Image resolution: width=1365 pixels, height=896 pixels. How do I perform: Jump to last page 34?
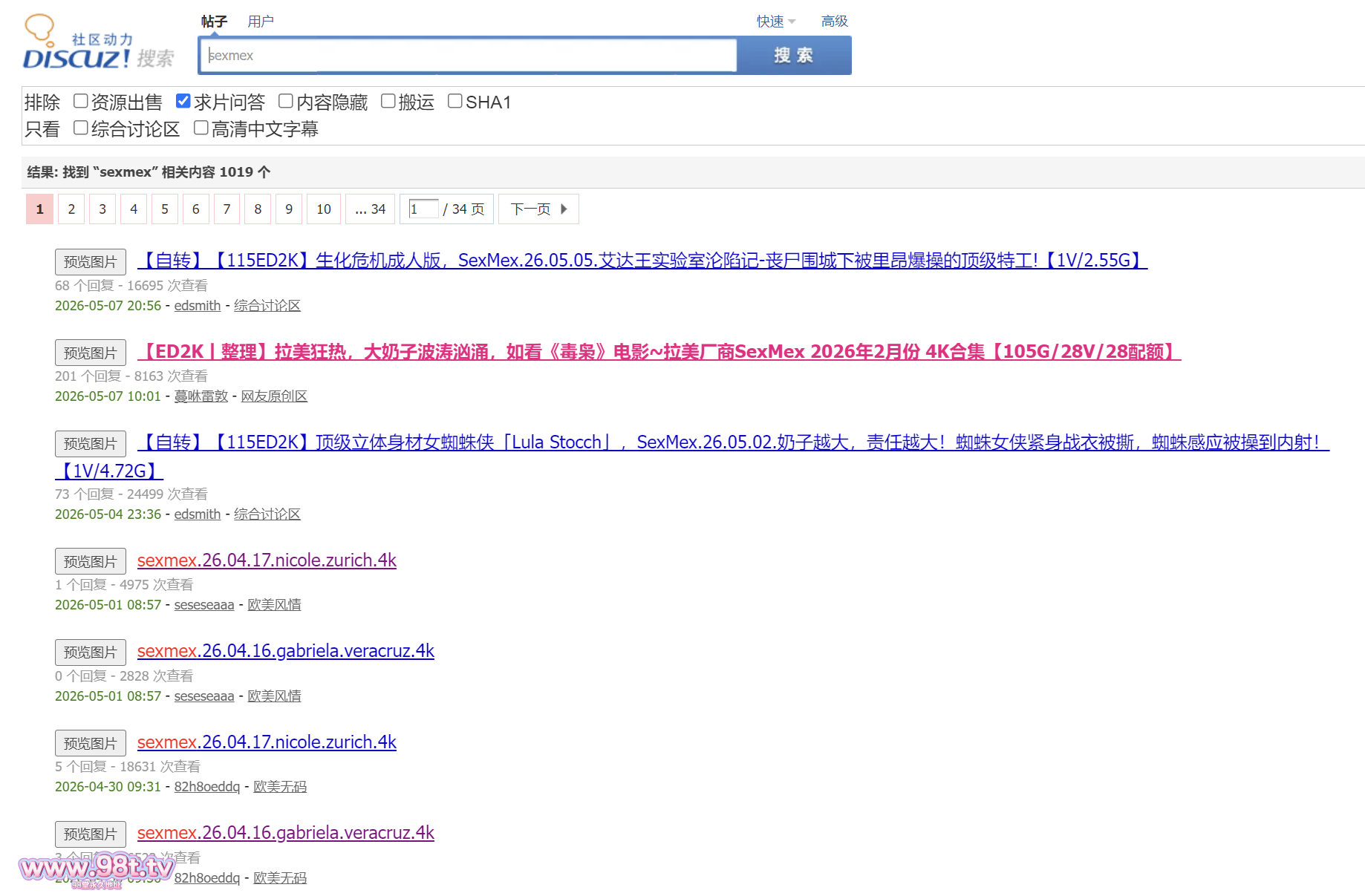coord(371,209)
